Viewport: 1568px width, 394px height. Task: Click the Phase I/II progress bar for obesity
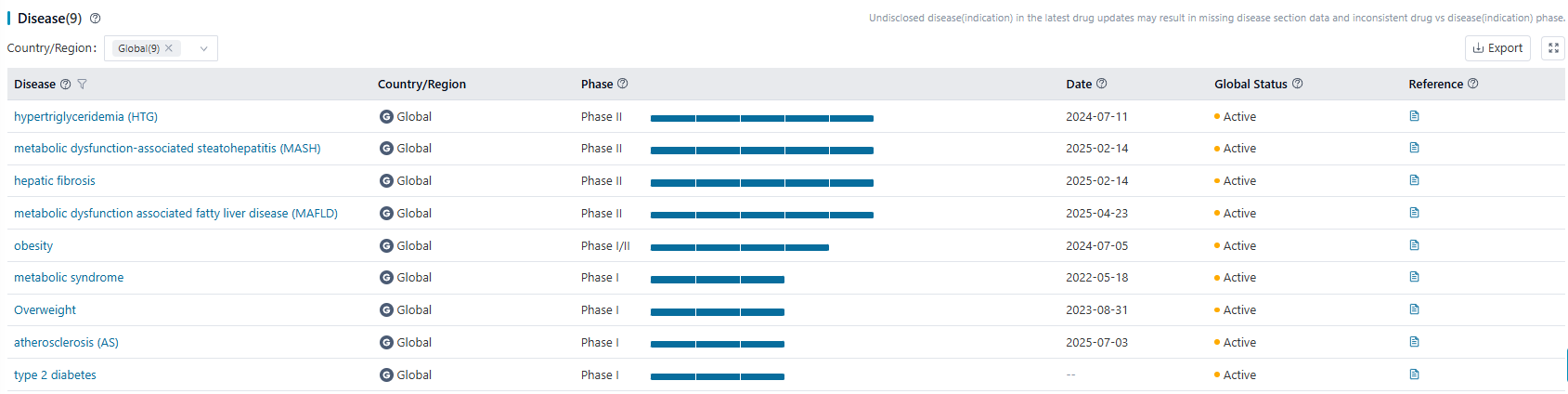[739, 247]
